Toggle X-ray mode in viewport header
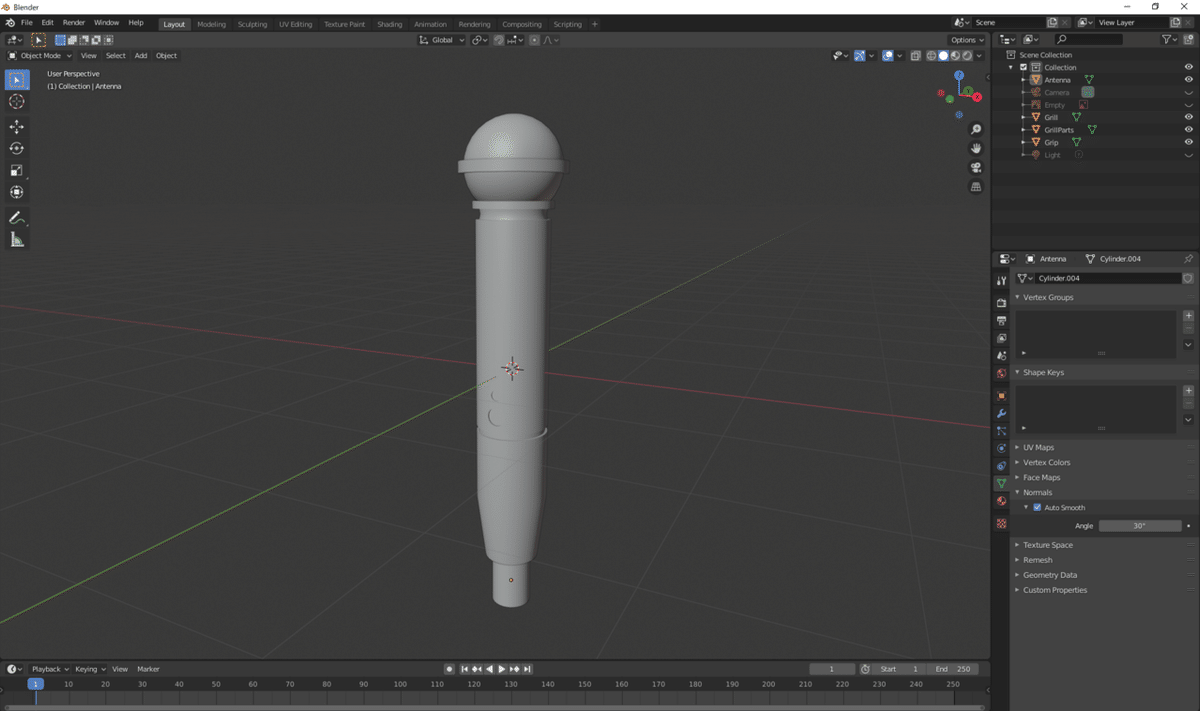The height and width of the screenshot is (711, 1200). (916, 56)
